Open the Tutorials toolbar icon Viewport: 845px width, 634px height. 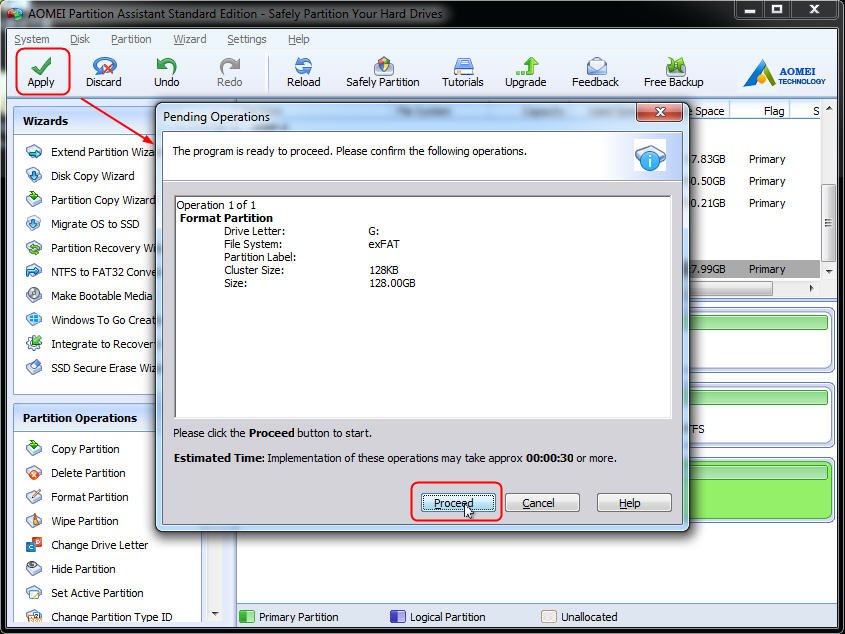pos(463,72)
